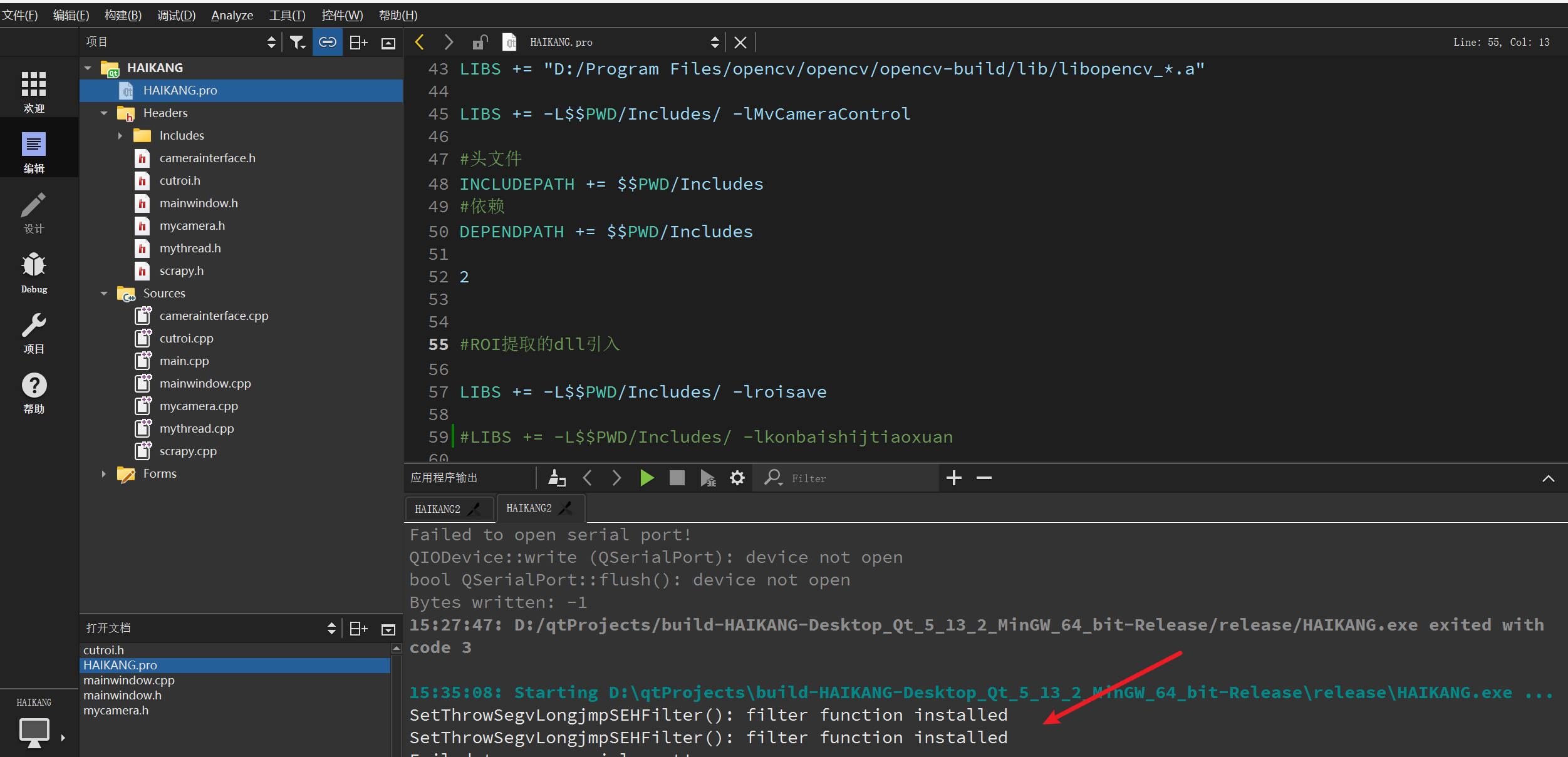Close the HAIKANG.pro document
1568x757 pixels.
[740, 42]
